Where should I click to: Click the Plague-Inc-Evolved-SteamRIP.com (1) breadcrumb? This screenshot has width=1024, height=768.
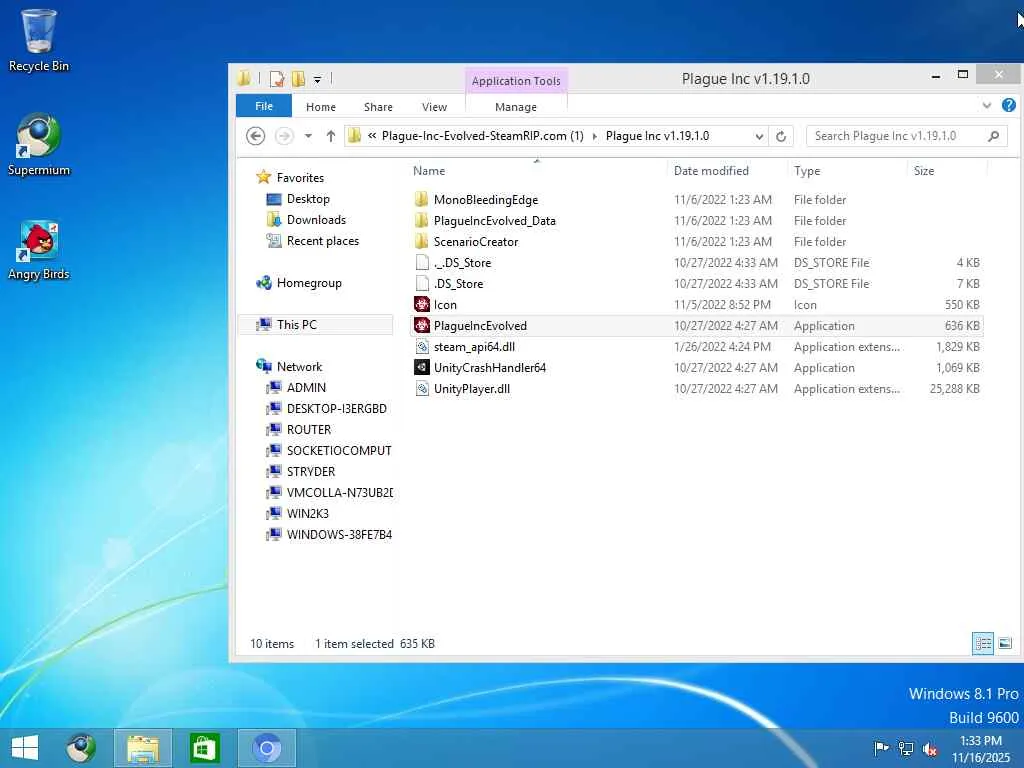coord(483,136)
